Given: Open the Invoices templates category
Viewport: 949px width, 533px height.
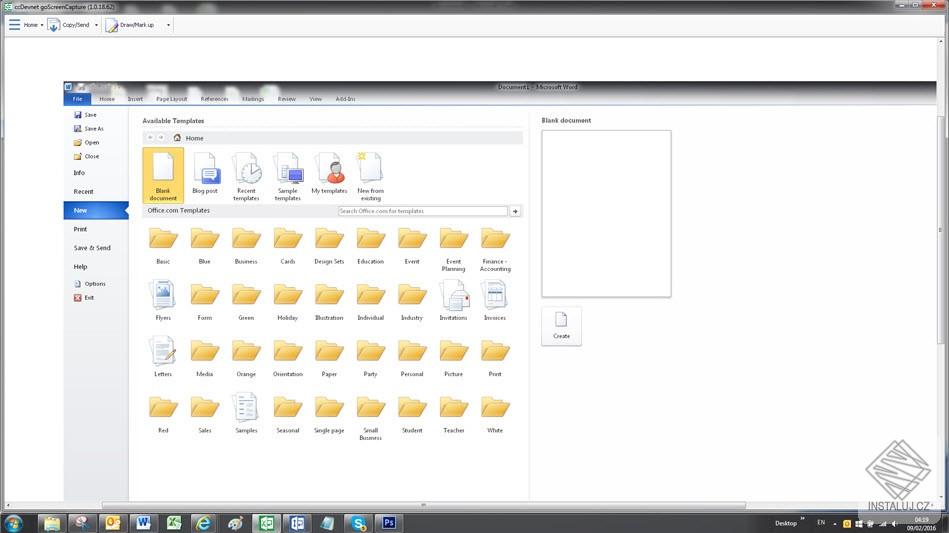Looking at the screenshot, I should (x=495, y=301).
